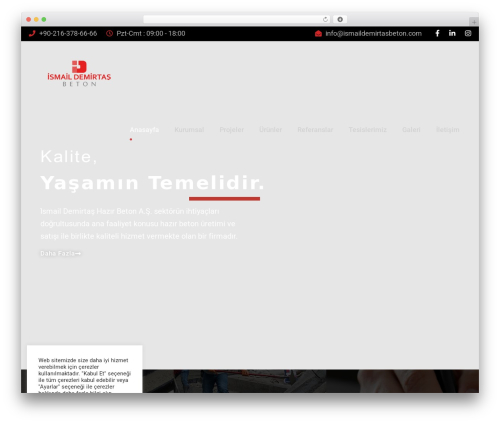Open the Galeri menu item

(411, 130)
